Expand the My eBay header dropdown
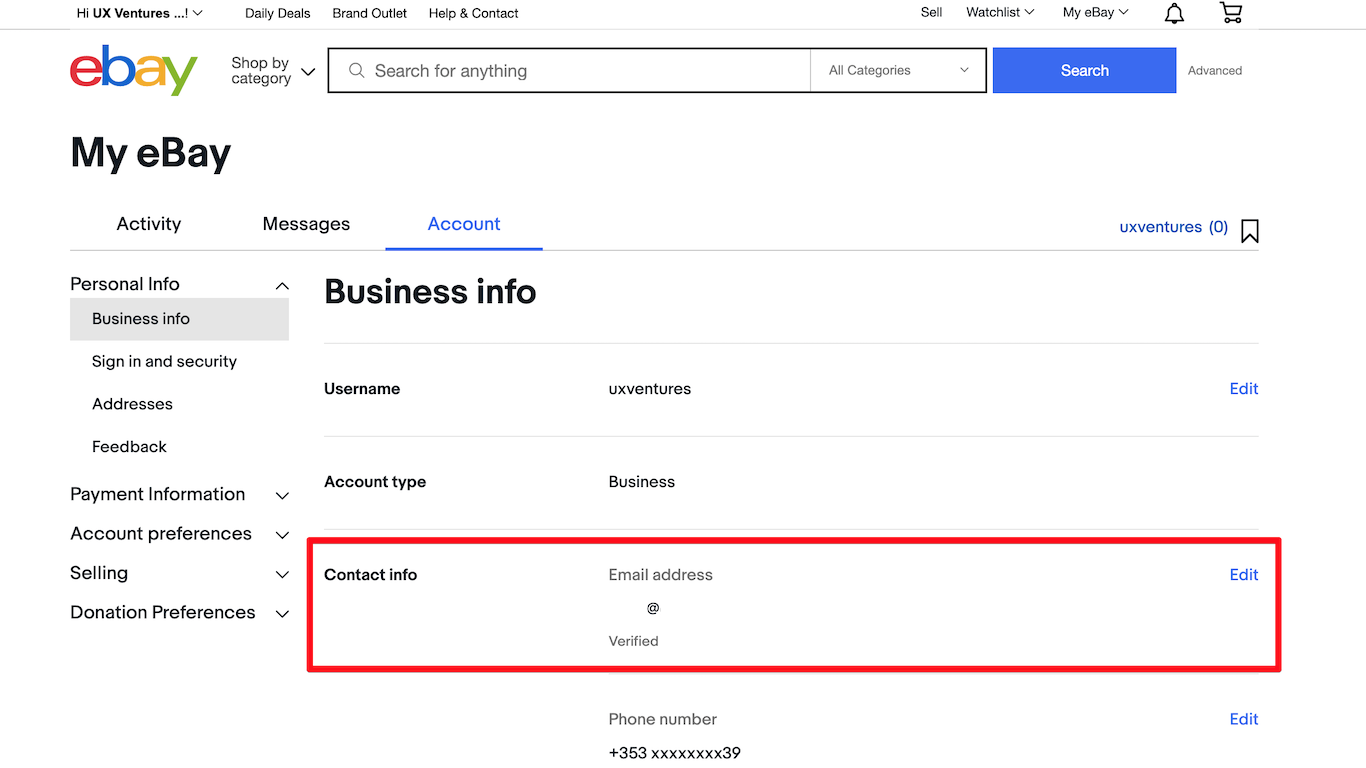 click(x=1095, y=12)
